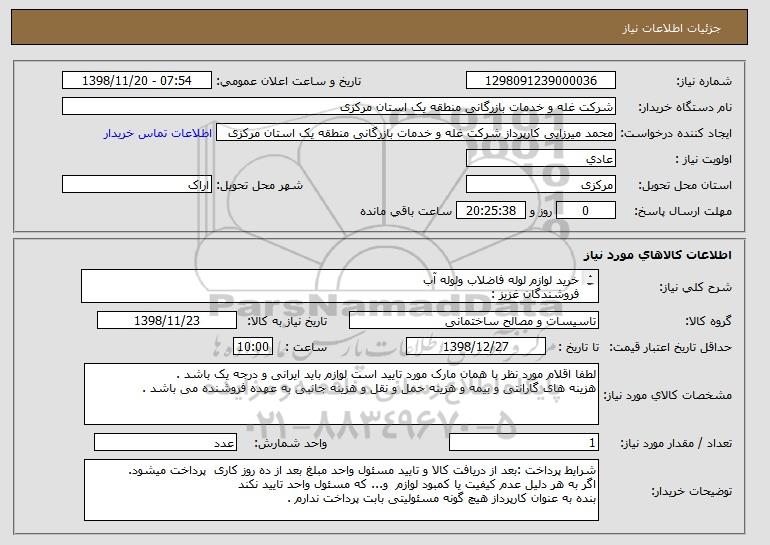Screen dimensions: 770x545
Task: Click the general need description text area
Action: [x=340, y=286]
